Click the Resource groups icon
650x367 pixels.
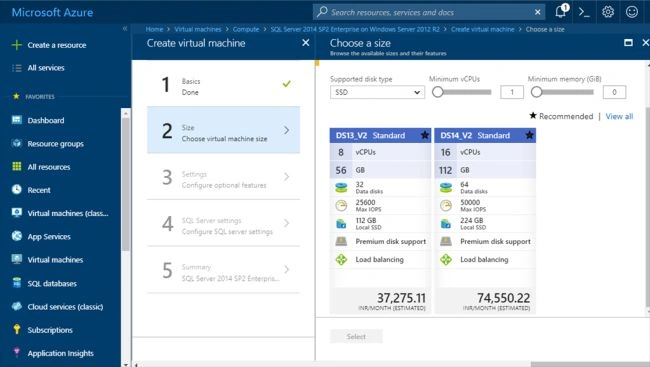tap(17, 143)
